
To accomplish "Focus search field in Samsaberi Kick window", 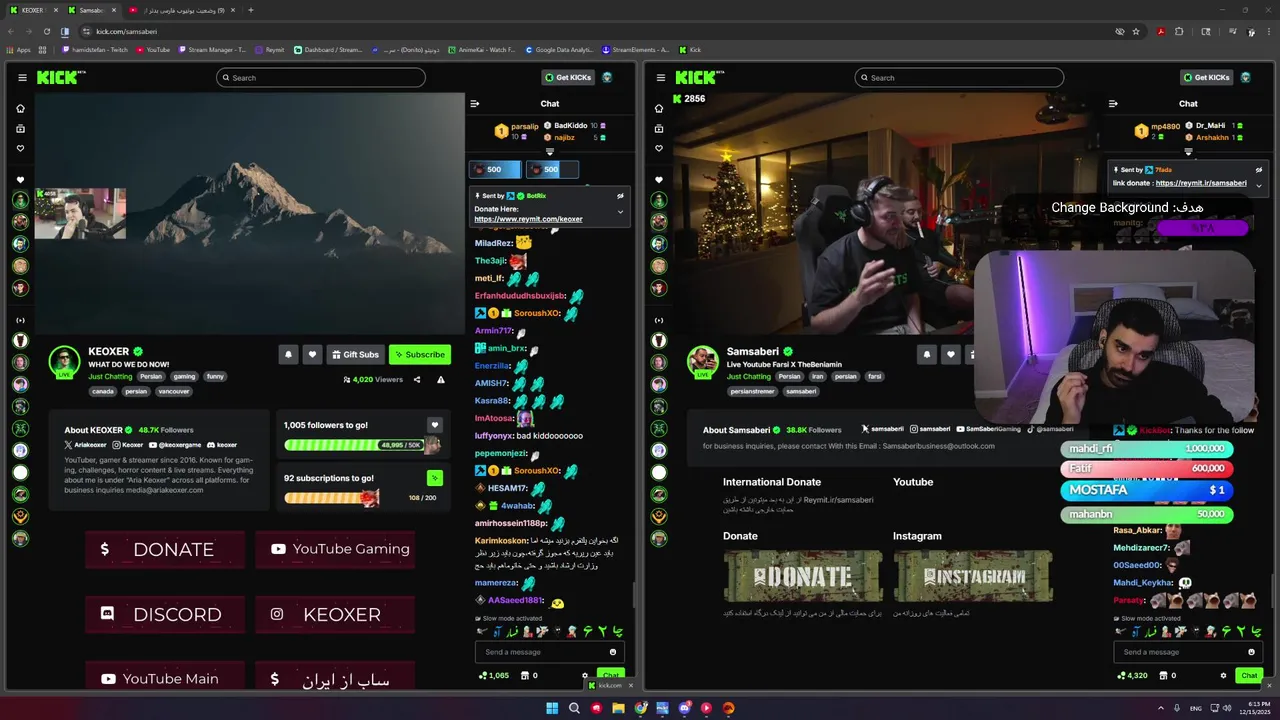I will tap(959, 78).
